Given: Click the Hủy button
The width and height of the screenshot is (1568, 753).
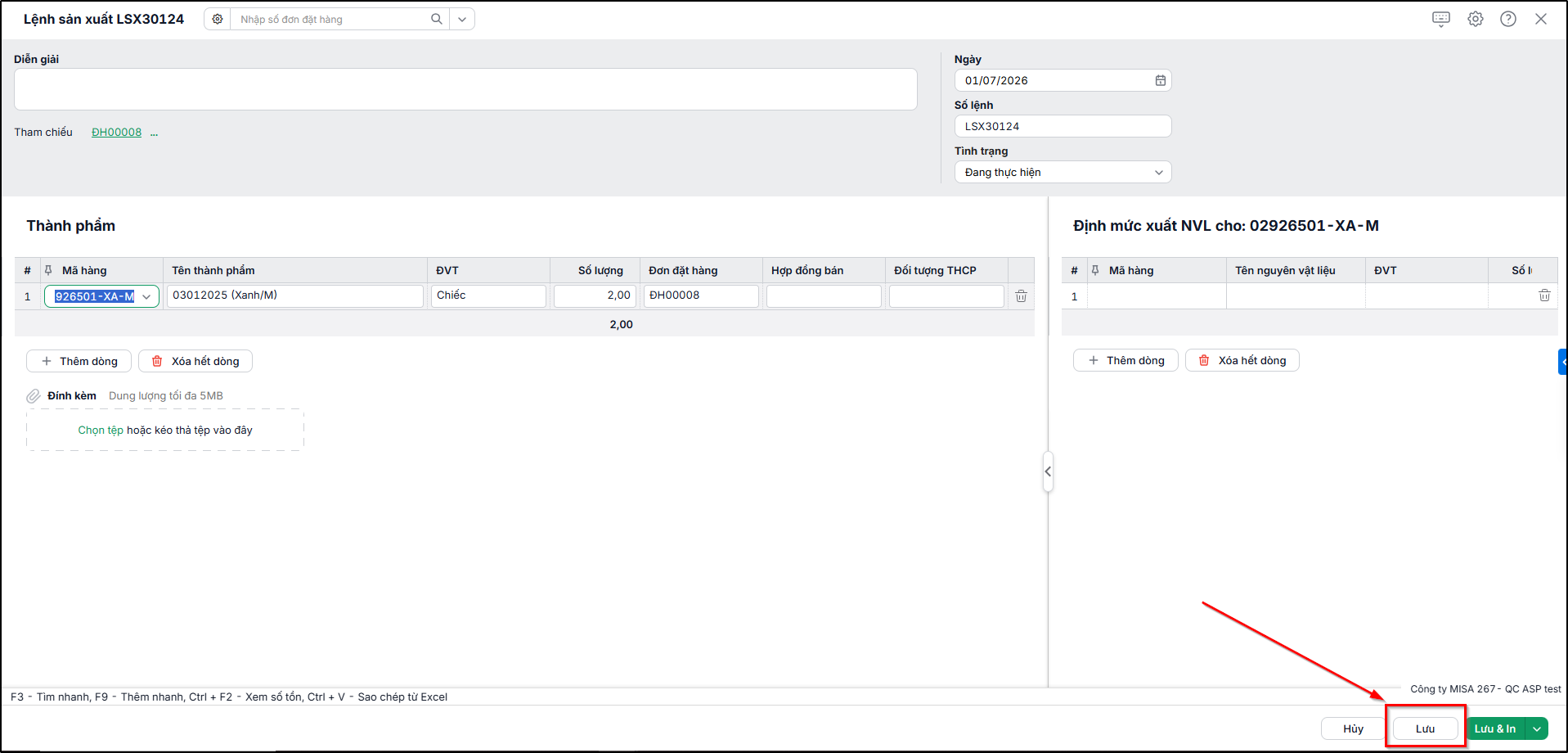Looking at the screenshot, I should [x=1353, y=728].
